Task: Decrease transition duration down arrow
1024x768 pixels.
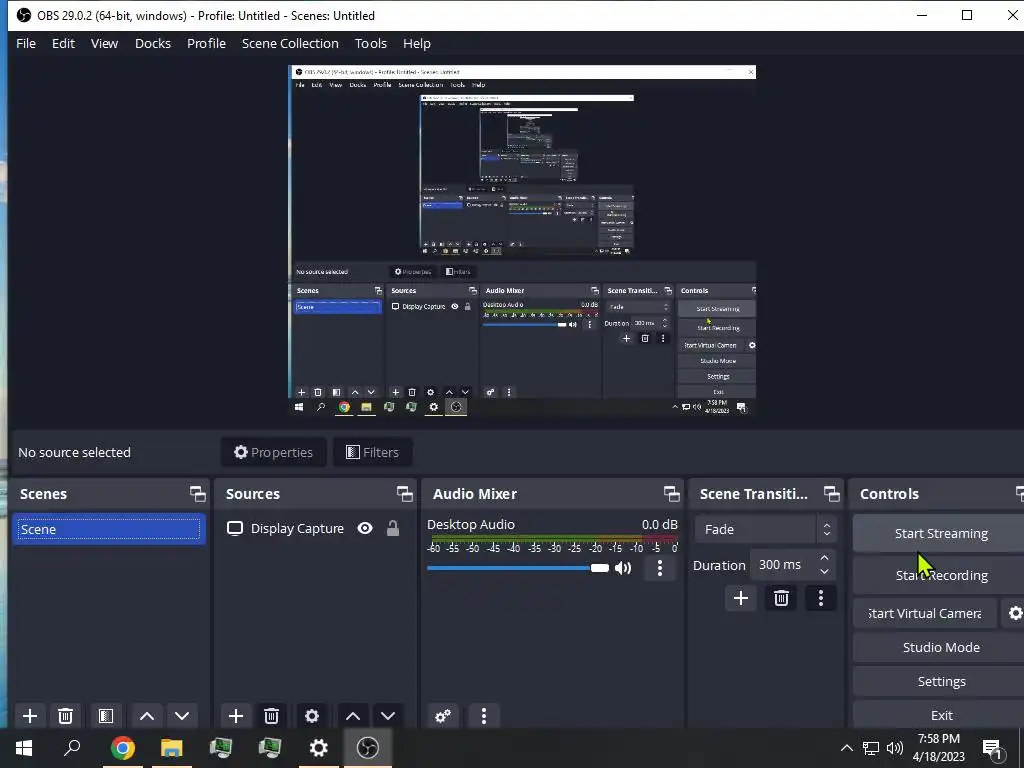Action: tap(824, 572)
